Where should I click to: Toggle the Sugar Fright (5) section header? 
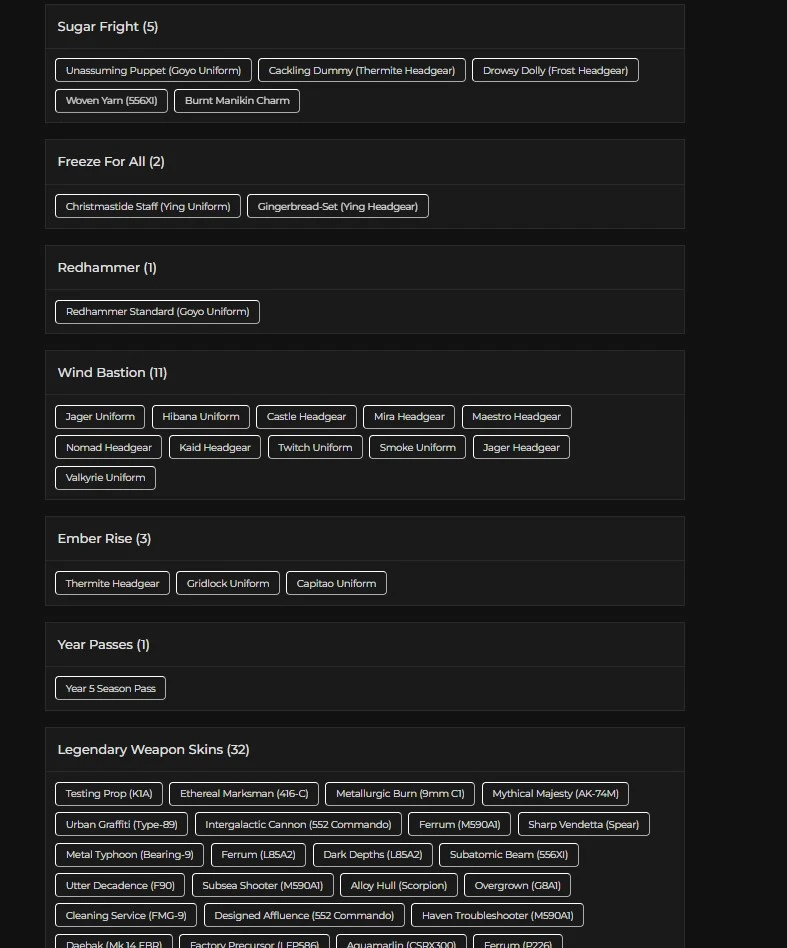(107, 27)
